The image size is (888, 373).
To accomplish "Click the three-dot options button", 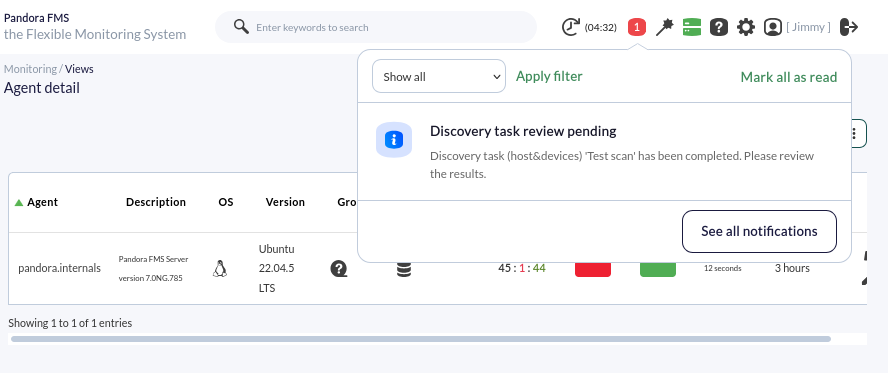I will [854, 134].
